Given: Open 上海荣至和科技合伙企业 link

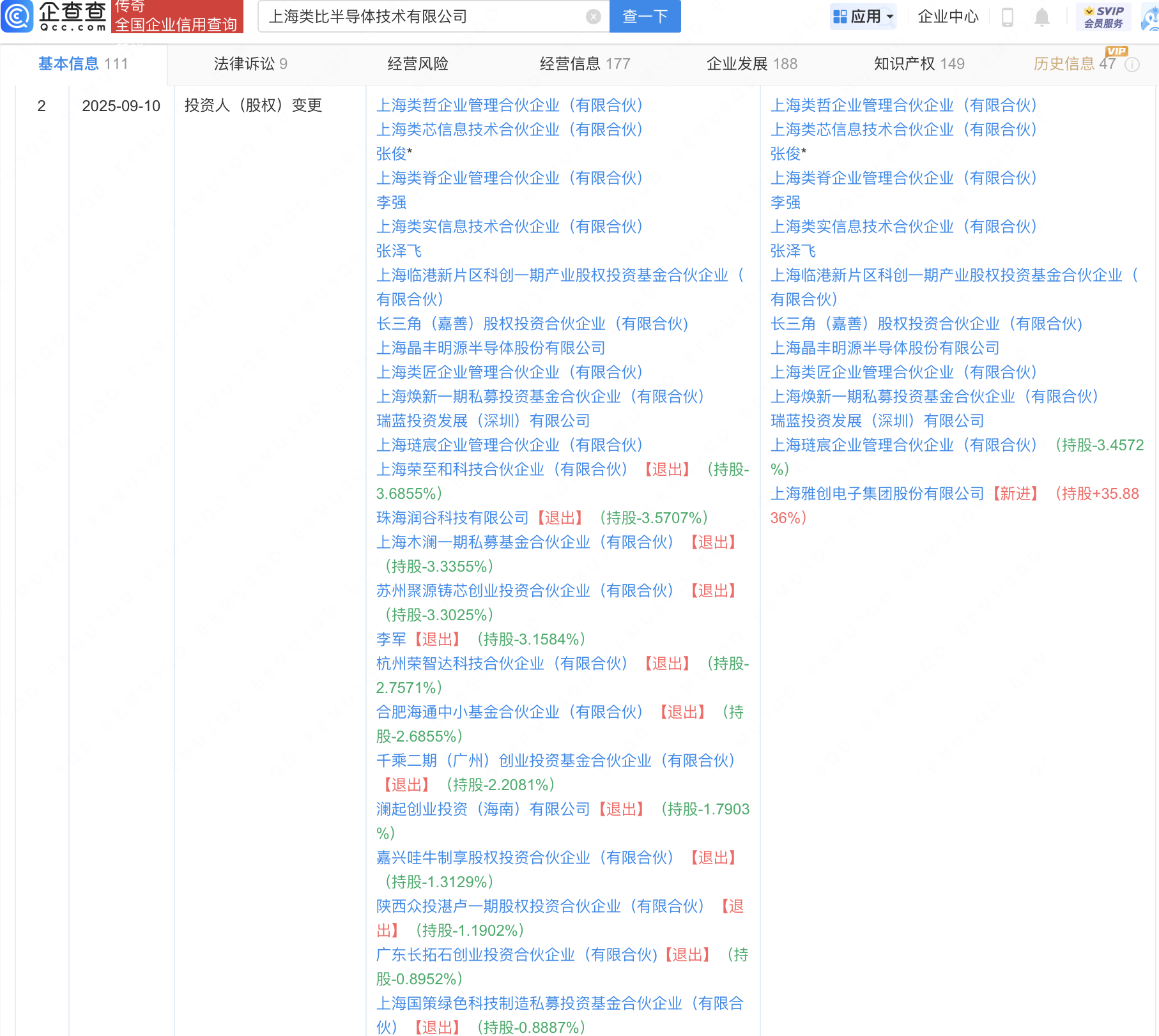Looking at the screenshot, I should [502, 469].
